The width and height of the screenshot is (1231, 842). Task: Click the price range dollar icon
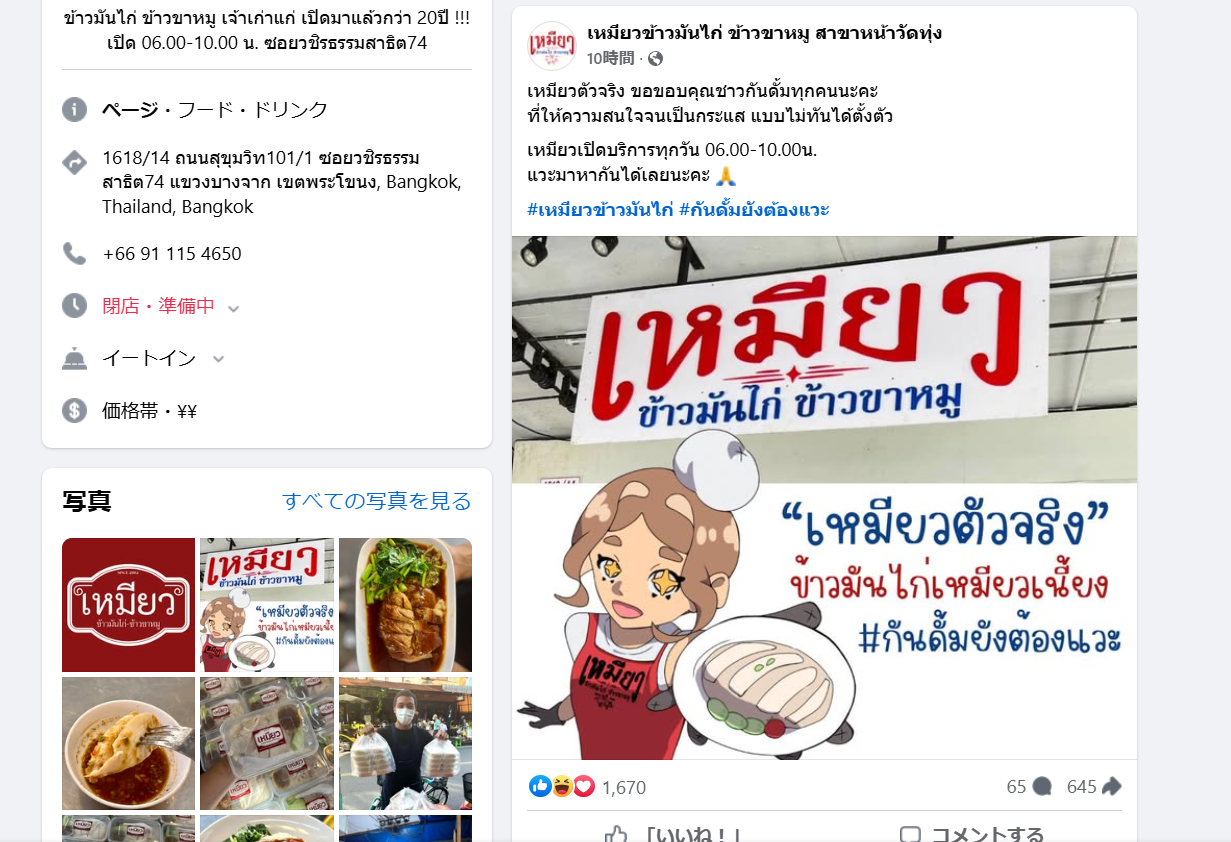coord(75,410)
